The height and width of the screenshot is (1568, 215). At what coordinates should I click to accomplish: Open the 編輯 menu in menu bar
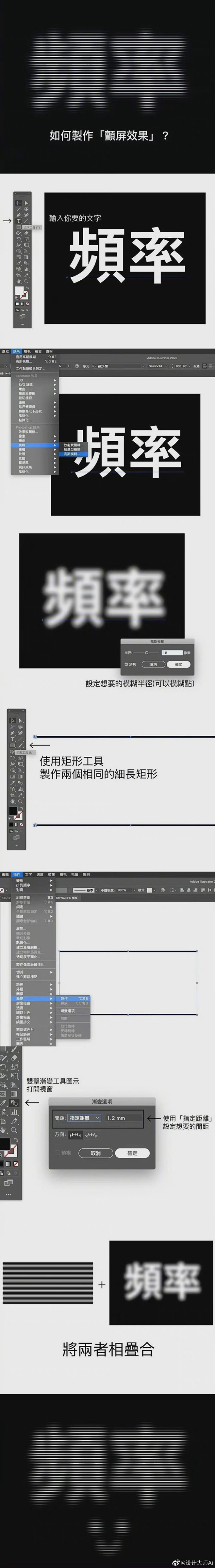pos(5,875)
